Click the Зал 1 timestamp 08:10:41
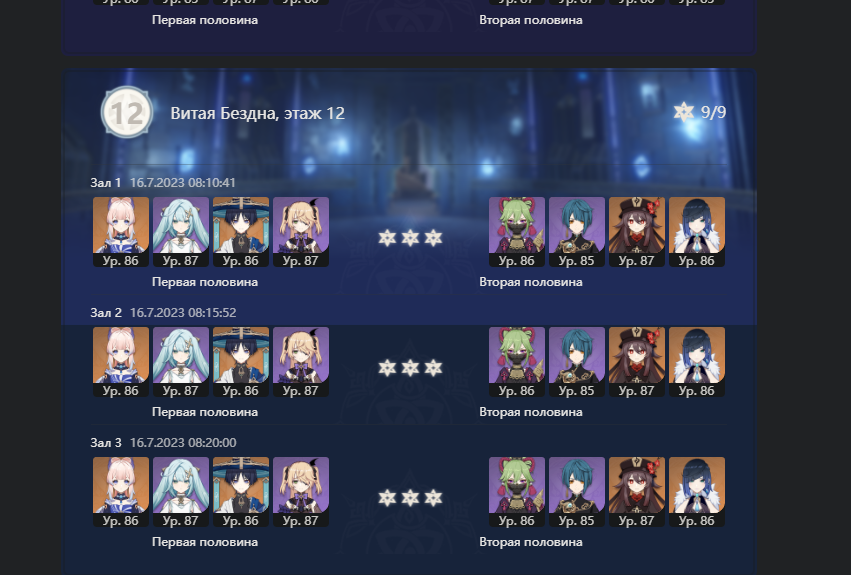851x575 pixels. point(183,182)
